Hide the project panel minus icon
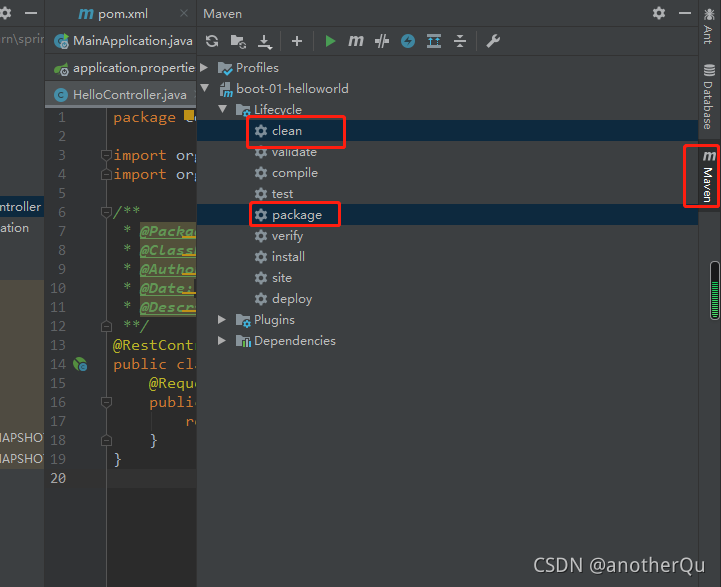The height and width of the screenshot is (587, 721). (31, 13)
